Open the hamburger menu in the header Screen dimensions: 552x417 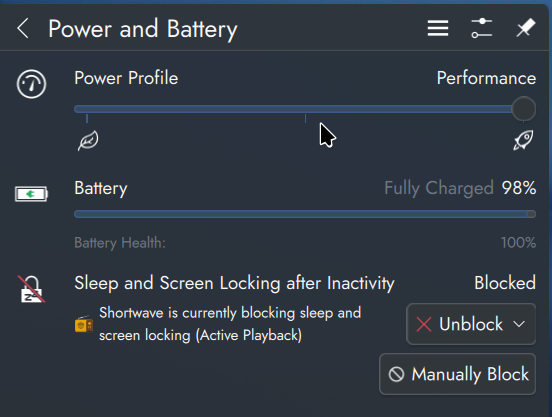pyautogui.click(x=438, y=28)
